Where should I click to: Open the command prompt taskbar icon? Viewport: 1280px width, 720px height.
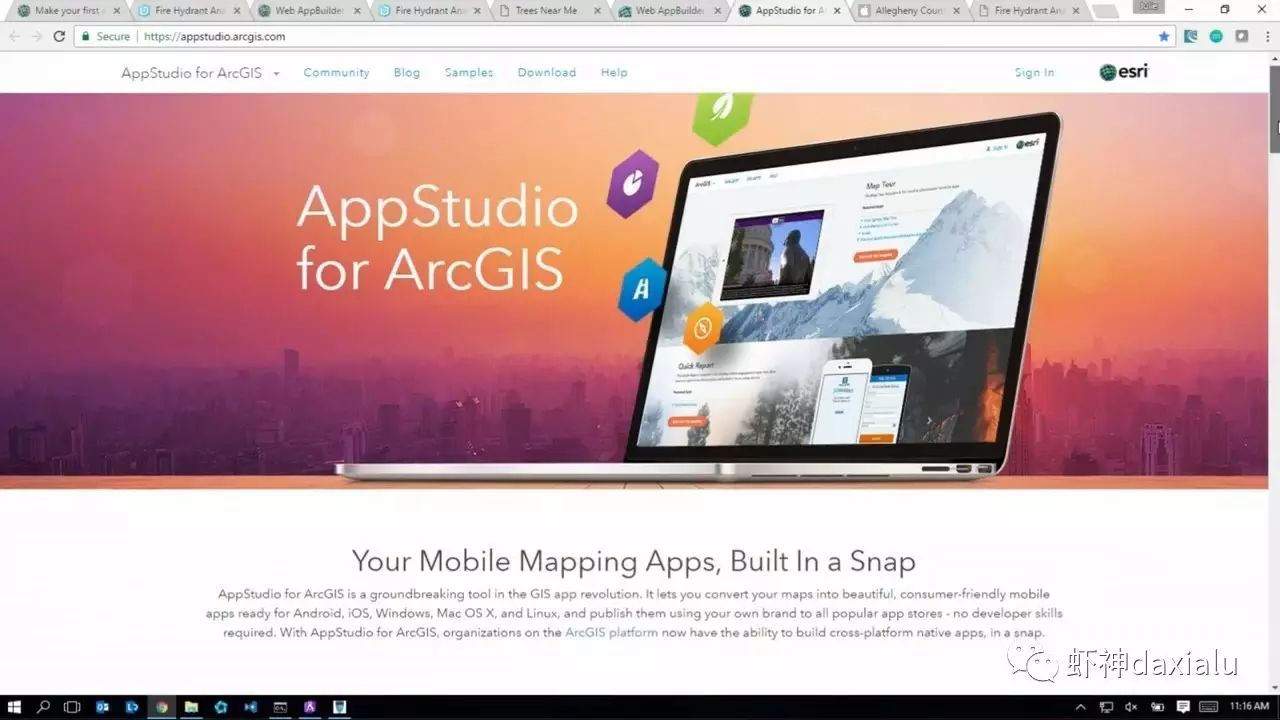280,707
